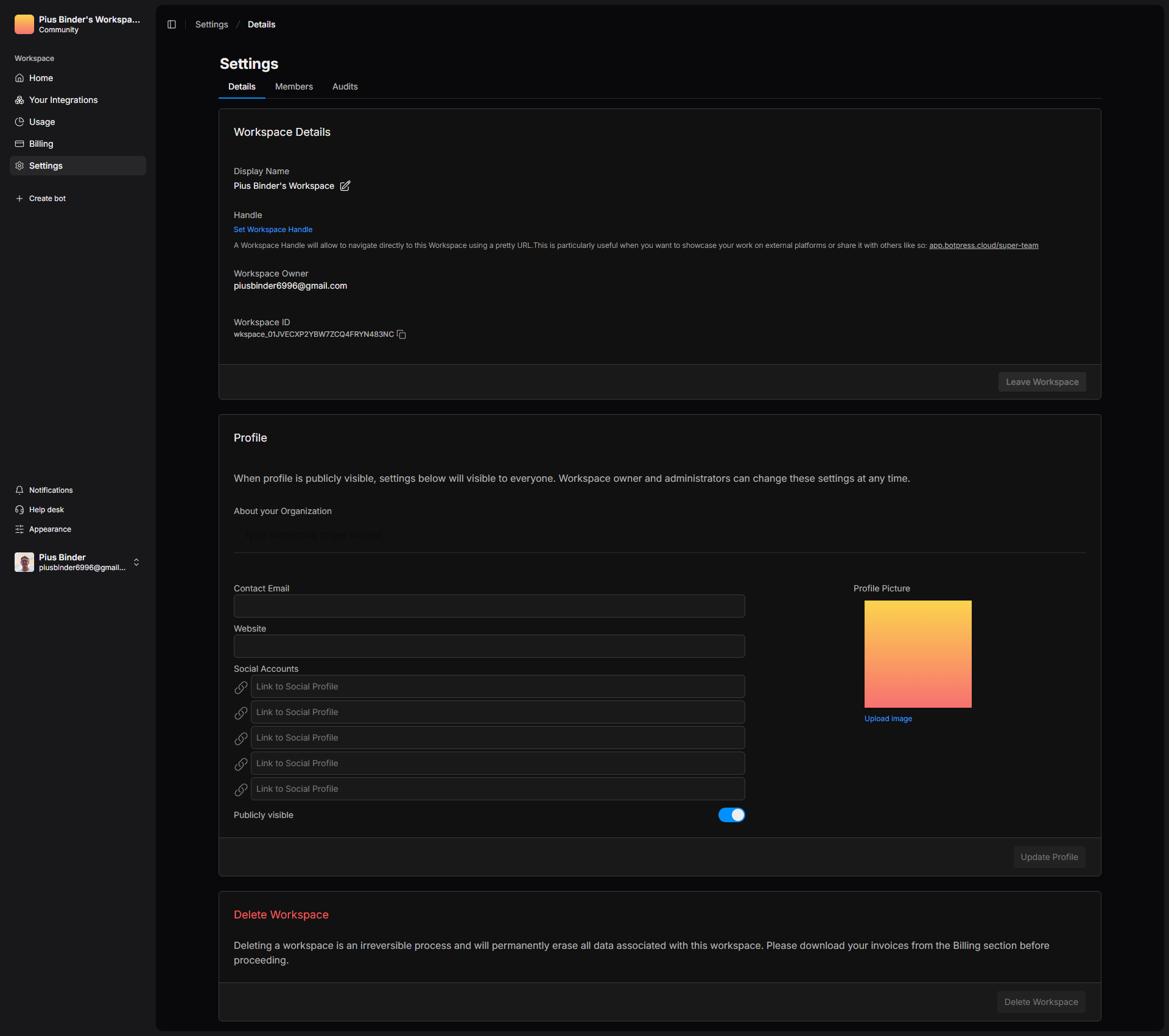Viewport: 1169px width, 1036px height.
Task: Collapse the sidebar using panel icon
Action: tap(172, 24)
